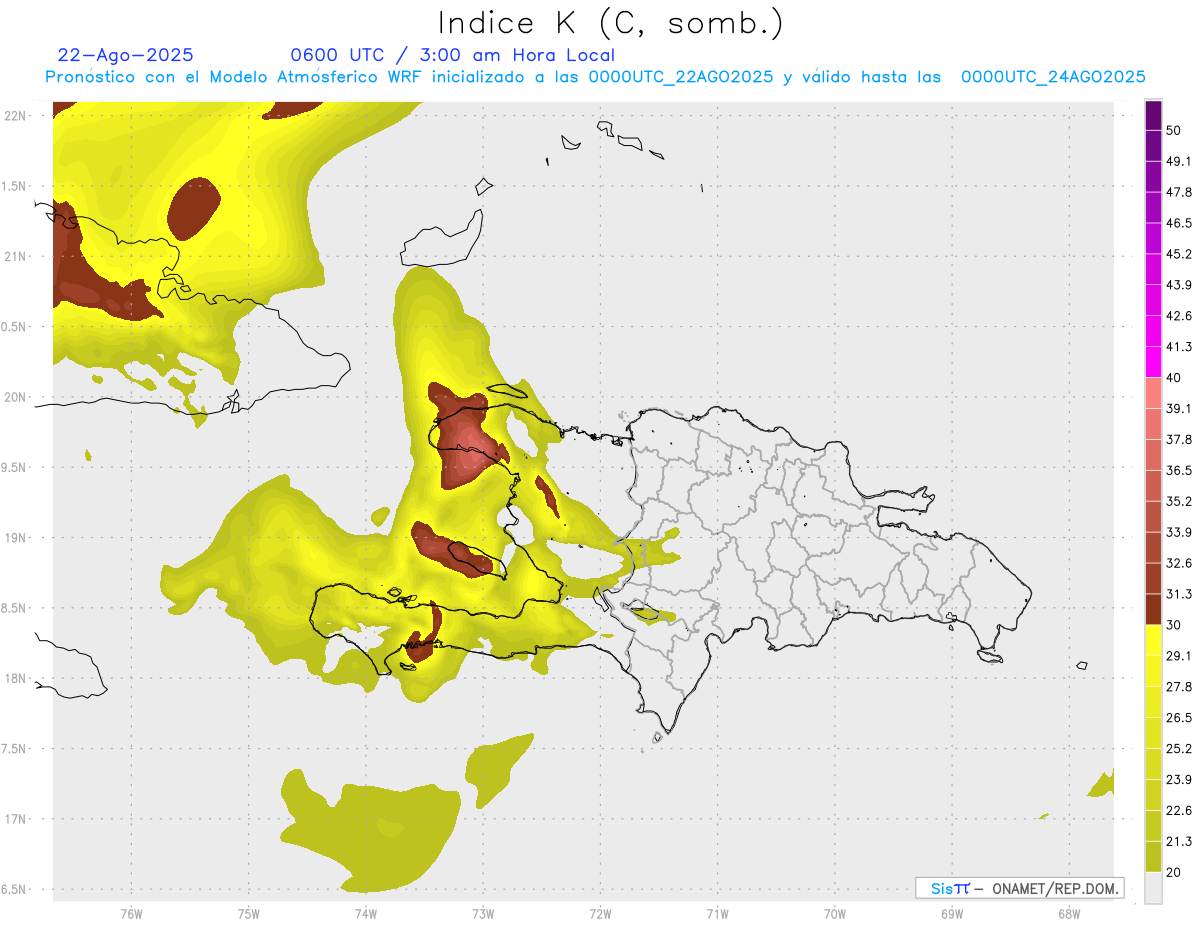This screenshot has height=927, width=1200.
Task: Click the "20N" latitude label
Action: (16, 397)
